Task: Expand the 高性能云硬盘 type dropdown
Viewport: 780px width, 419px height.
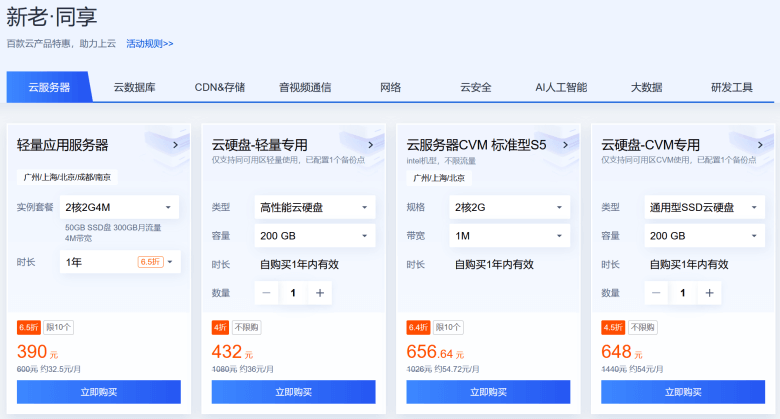Action: coord(314,207)
